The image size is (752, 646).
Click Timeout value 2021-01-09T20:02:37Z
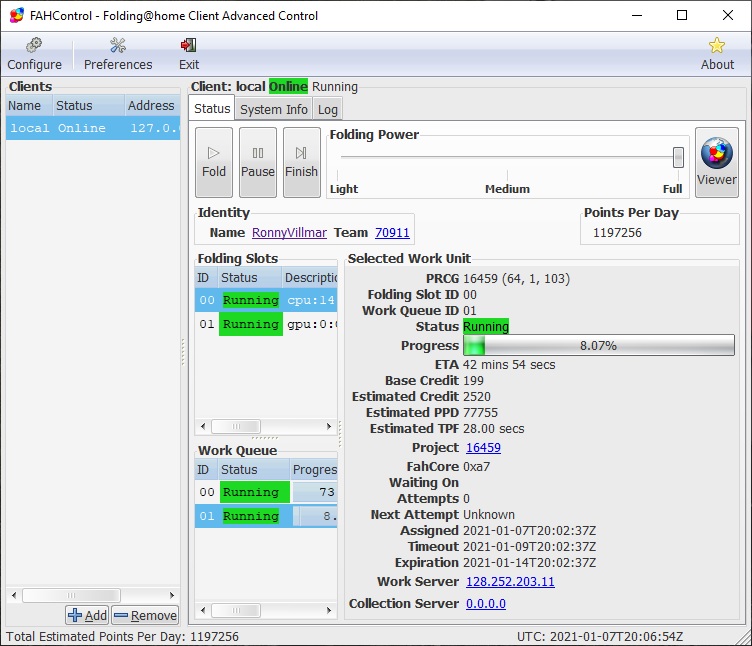[x=529, y=546]
